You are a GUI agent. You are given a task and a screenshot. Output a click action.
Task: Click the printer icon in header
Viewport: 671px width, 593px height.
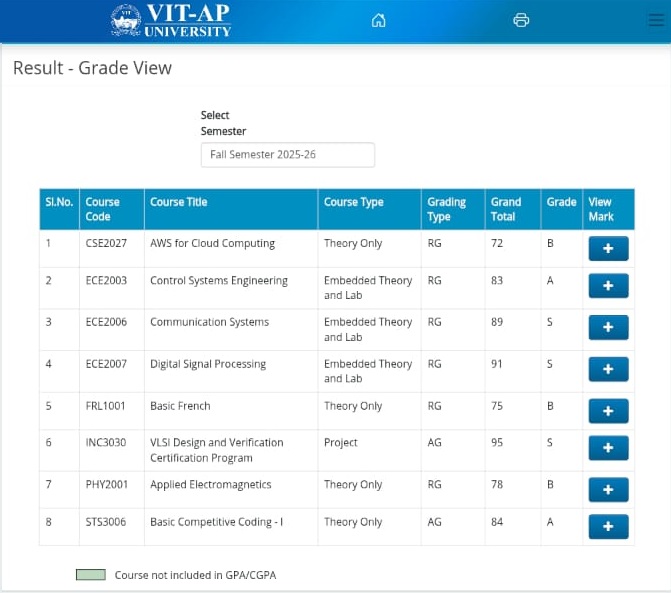tap(521, 20)
